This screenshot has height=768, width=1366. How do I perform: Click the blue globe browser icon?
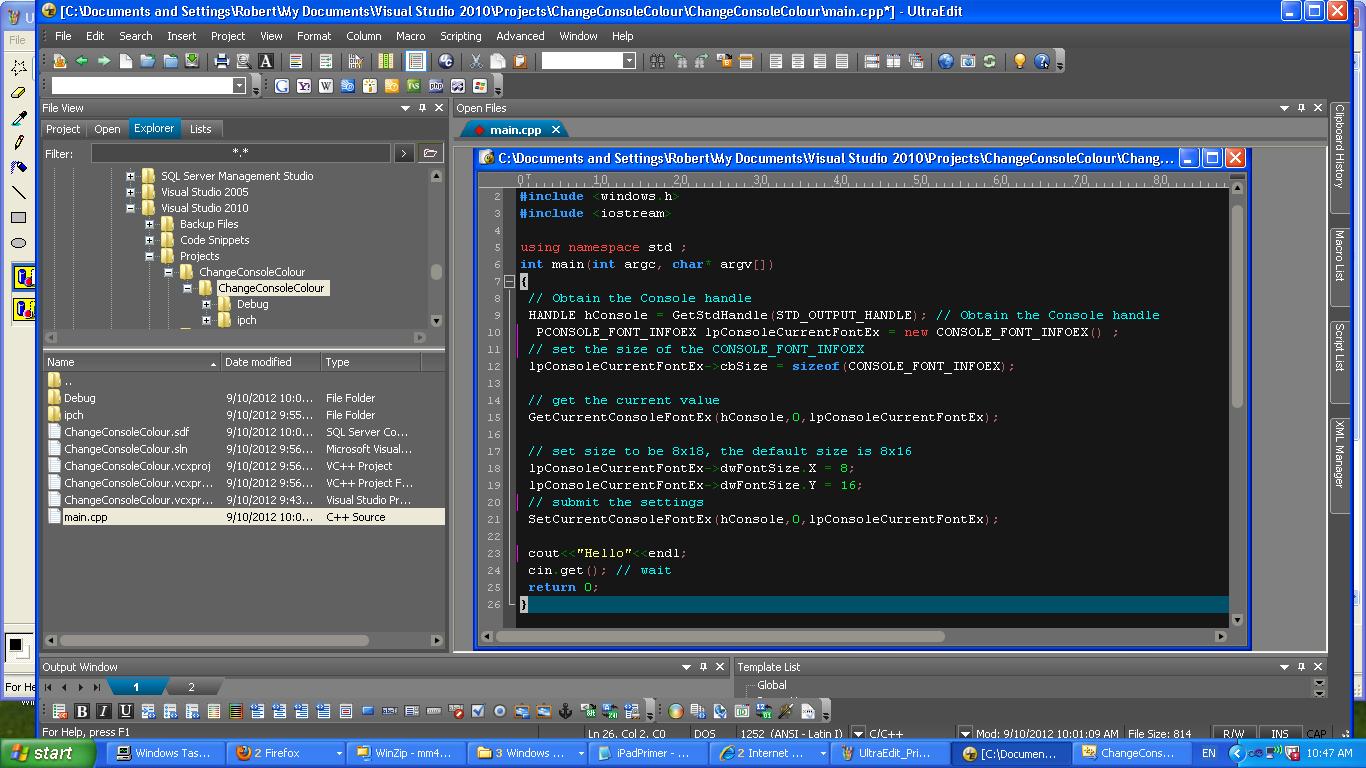point(946,61)
